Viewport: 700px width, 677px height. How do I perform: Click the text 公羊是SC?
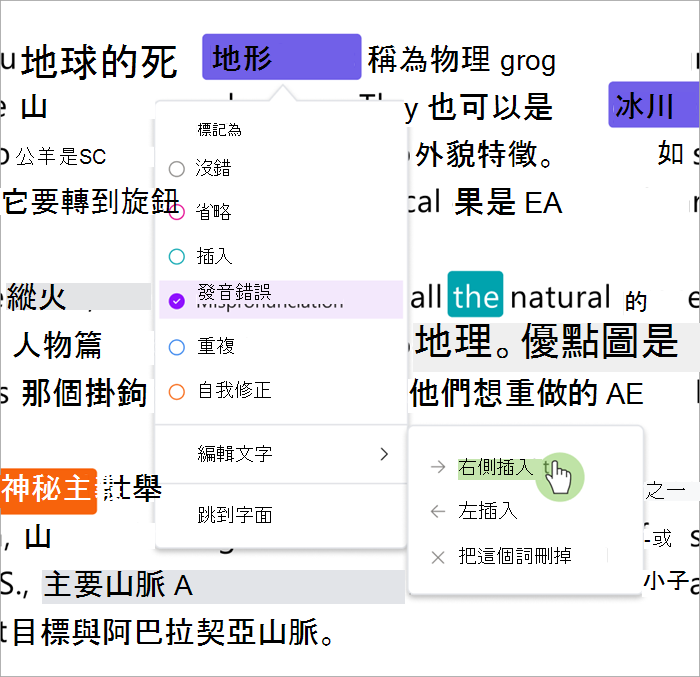61,156
